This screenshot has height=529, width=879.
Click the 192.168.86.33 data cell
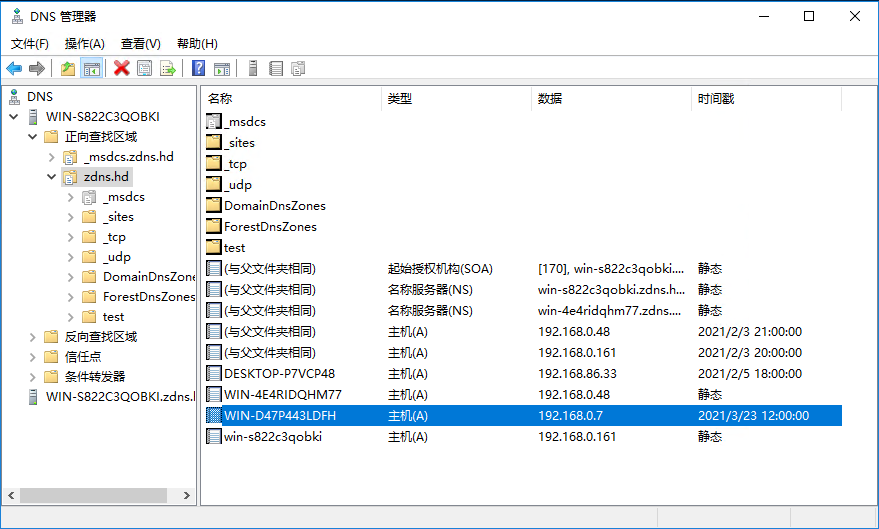coord(577,374)
